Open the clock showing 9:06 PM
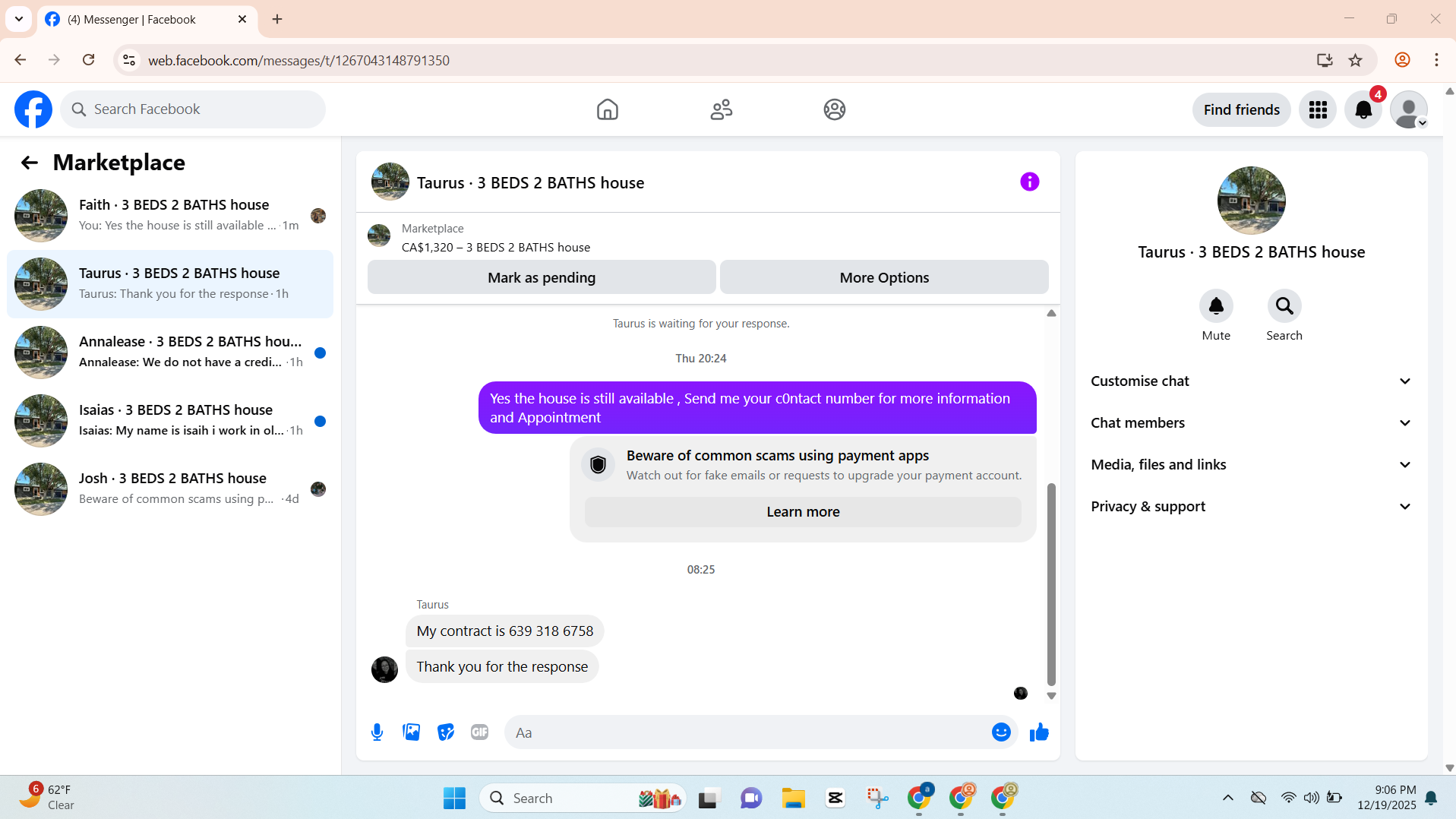The height and width of the screenshot is (819, 1456). pos(1387,798)
